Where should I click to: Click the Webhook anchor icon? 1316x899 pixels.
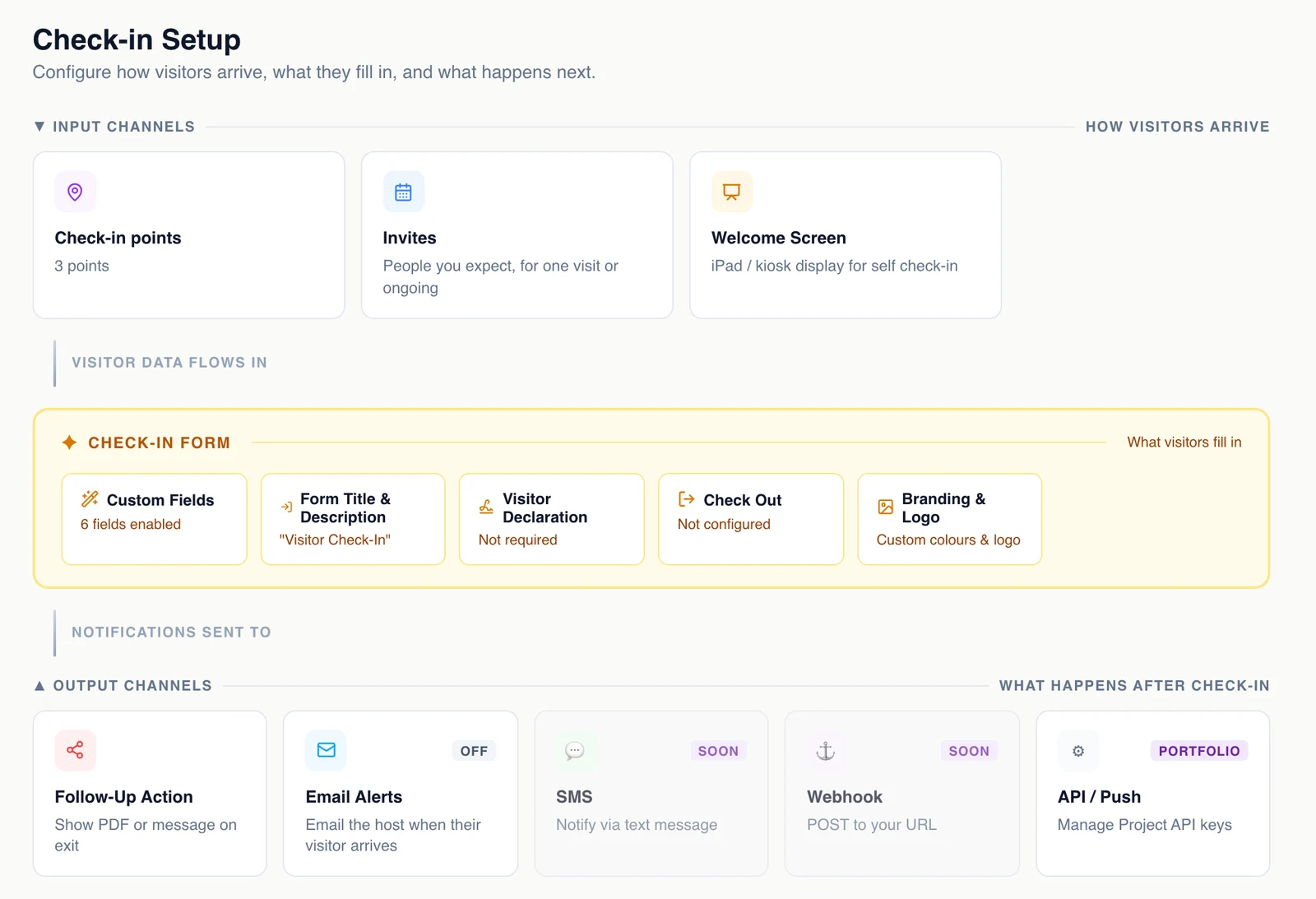tap(825, 750)
